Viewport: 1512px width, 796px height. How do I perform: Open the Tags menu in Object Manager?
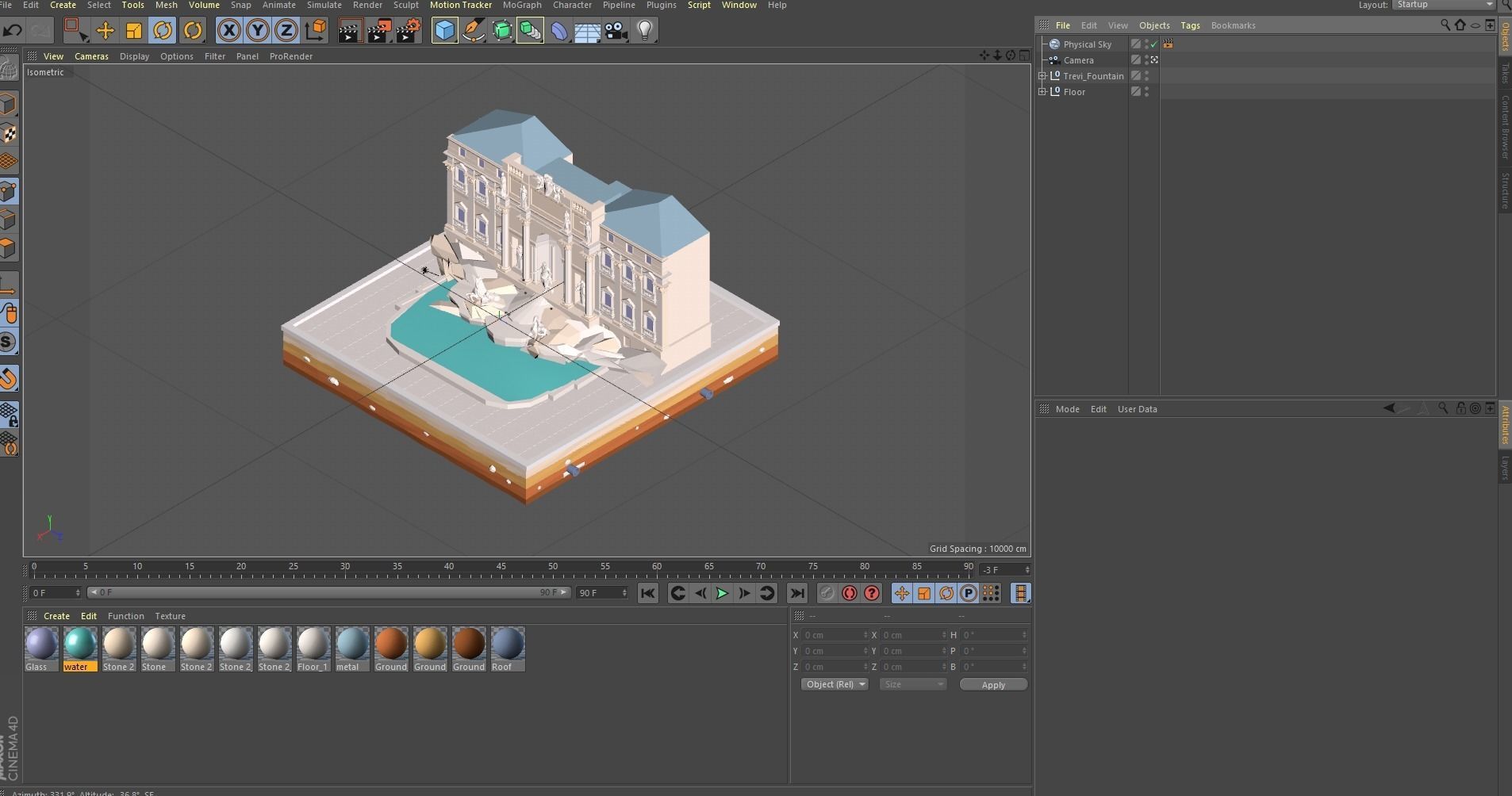click(x=1190, y=25)
